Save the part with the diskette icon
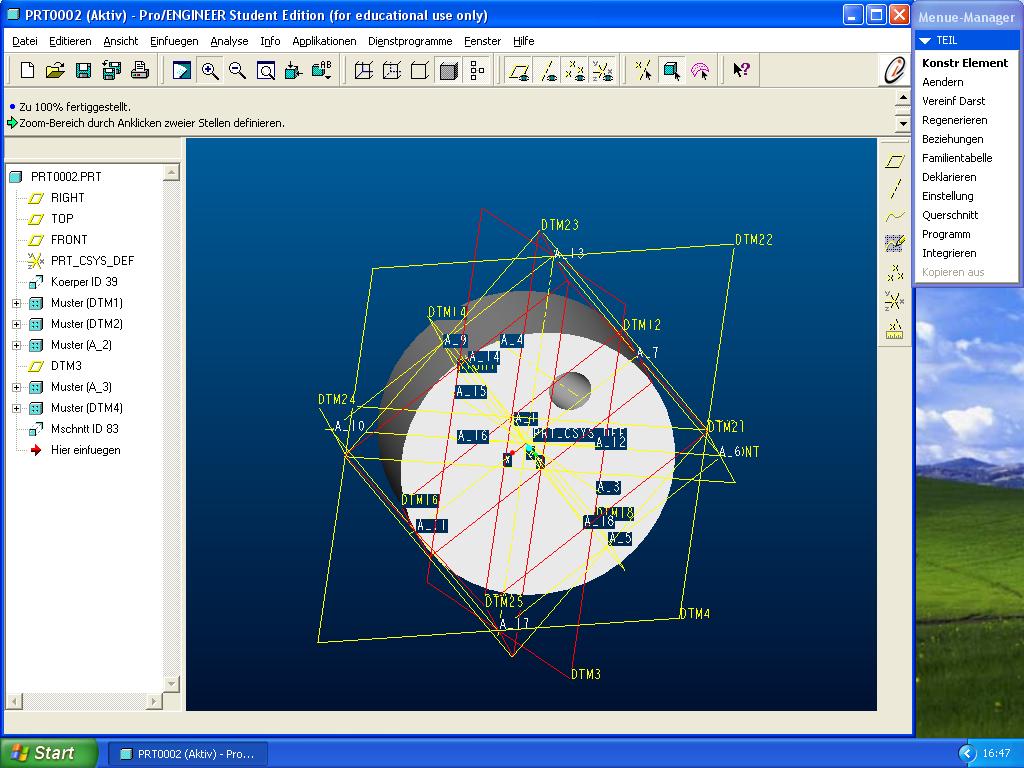The height and width of the screenshot is (768, 1024). click(83, 70)
